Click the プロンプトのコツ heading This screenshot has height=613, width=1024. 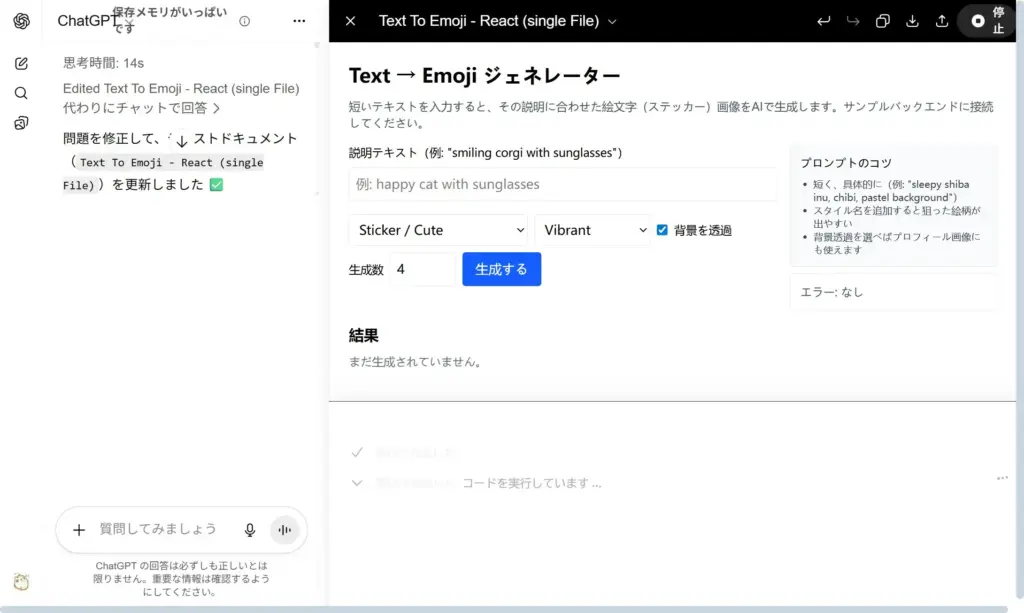[x=846, y=163]
